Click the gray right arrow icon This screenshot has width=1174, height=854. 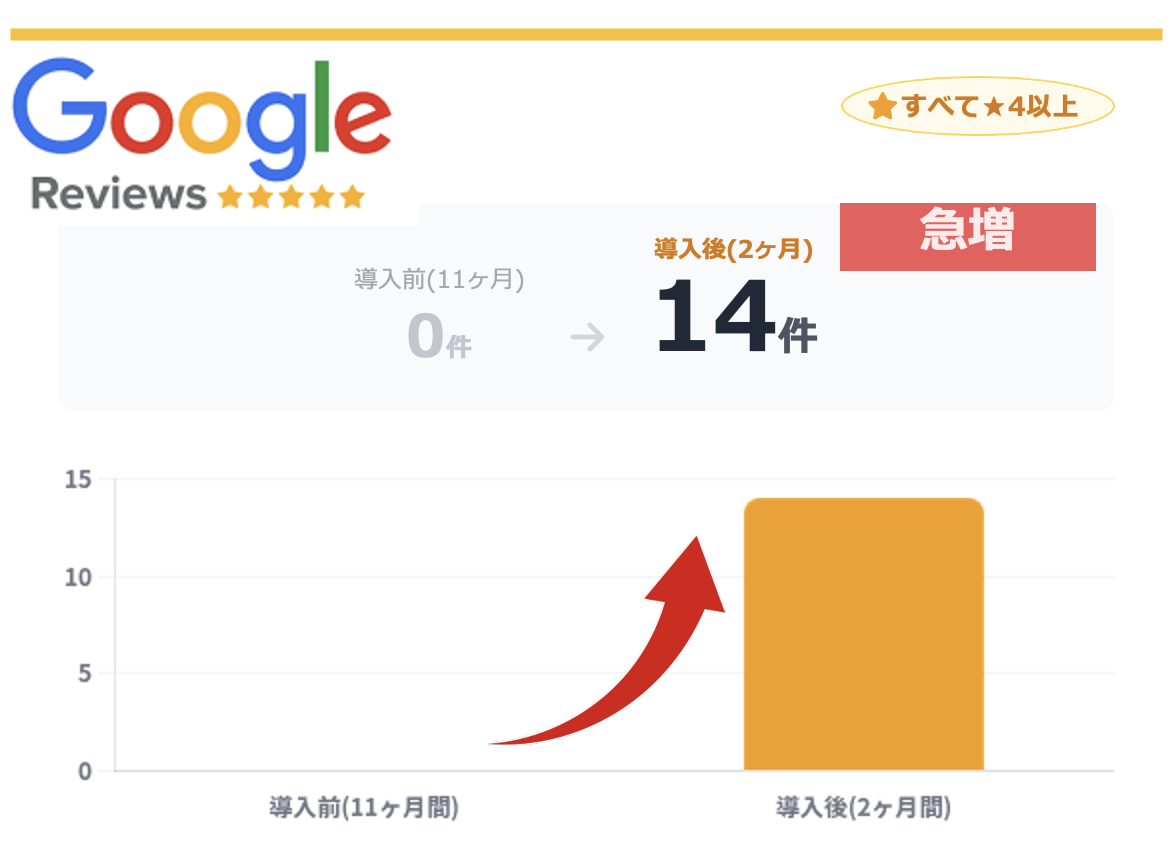pyautogui.click(x=588, y=338)
